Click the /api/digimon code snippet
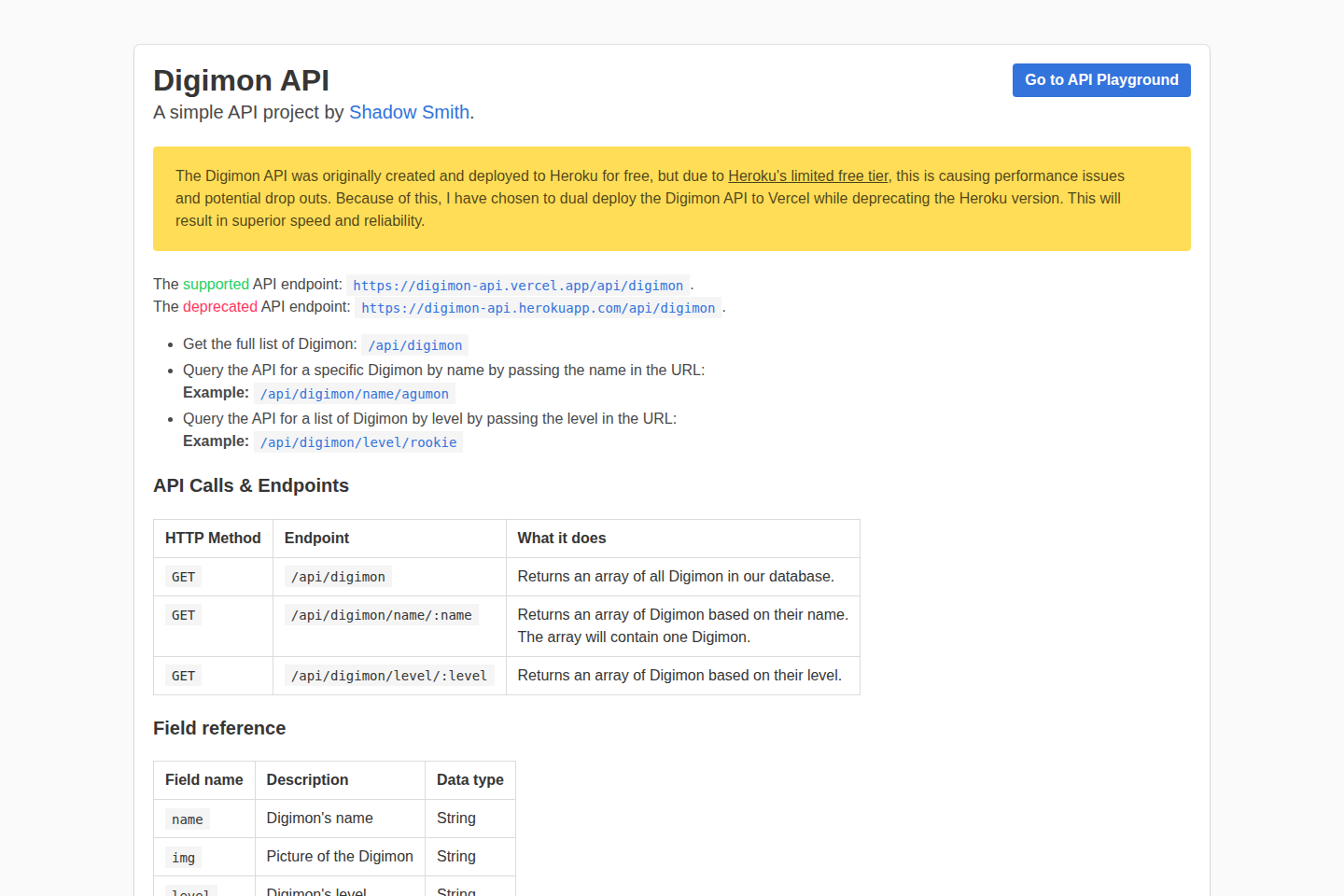1344x896 pixels. coord(413,344)
